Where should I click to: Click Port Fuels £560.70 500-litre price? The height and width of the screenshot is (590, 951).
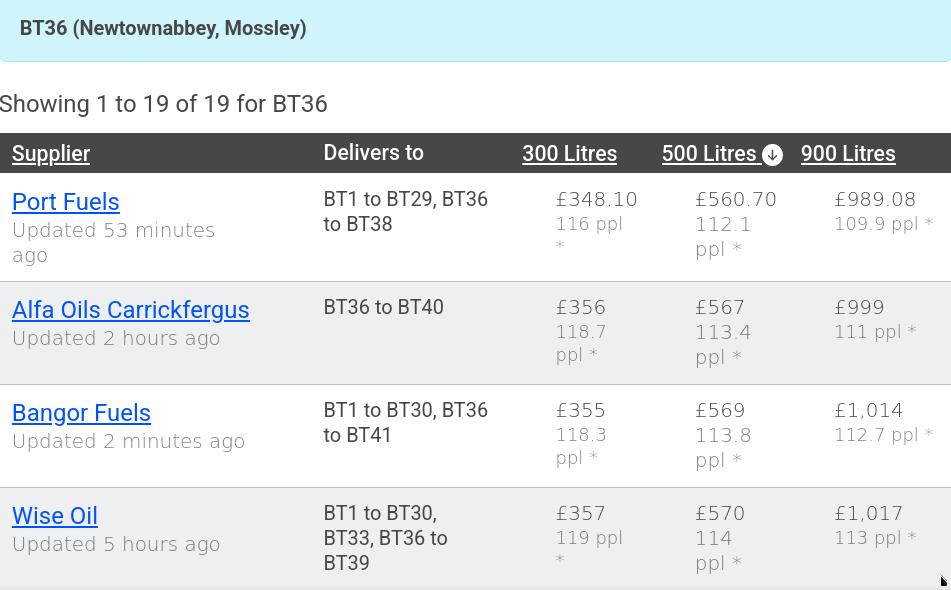click(736, 200)
